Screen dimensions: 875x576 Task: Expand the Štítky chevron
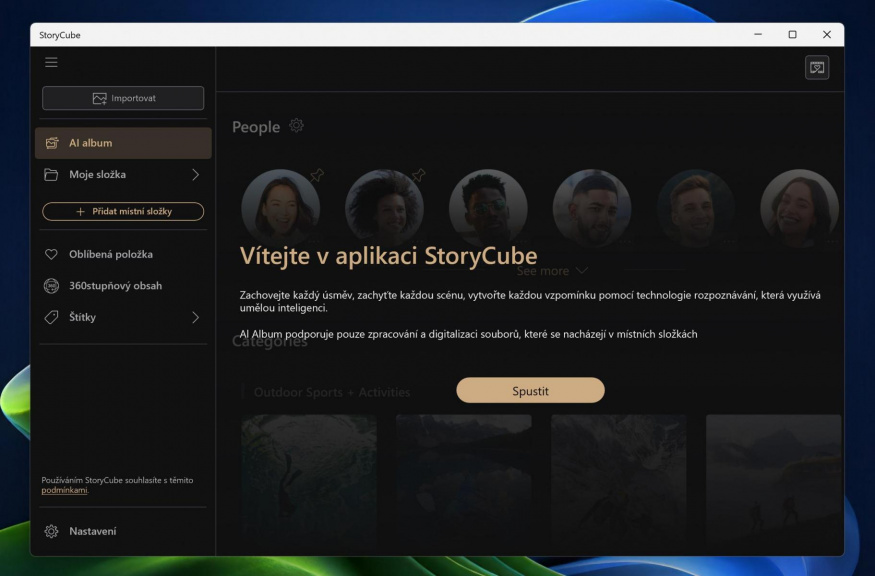(195, 318)
